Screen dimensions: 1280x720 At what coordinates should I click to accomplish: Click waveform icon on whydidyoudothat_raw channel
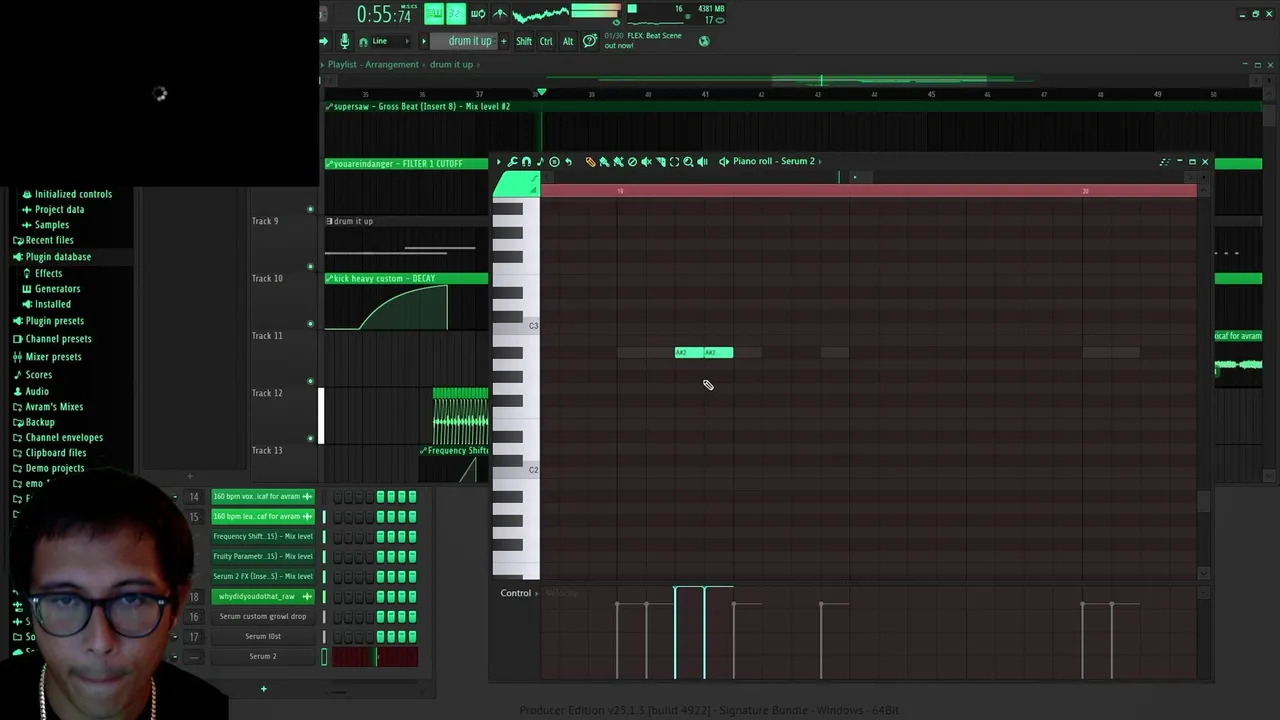pos(307,596)
